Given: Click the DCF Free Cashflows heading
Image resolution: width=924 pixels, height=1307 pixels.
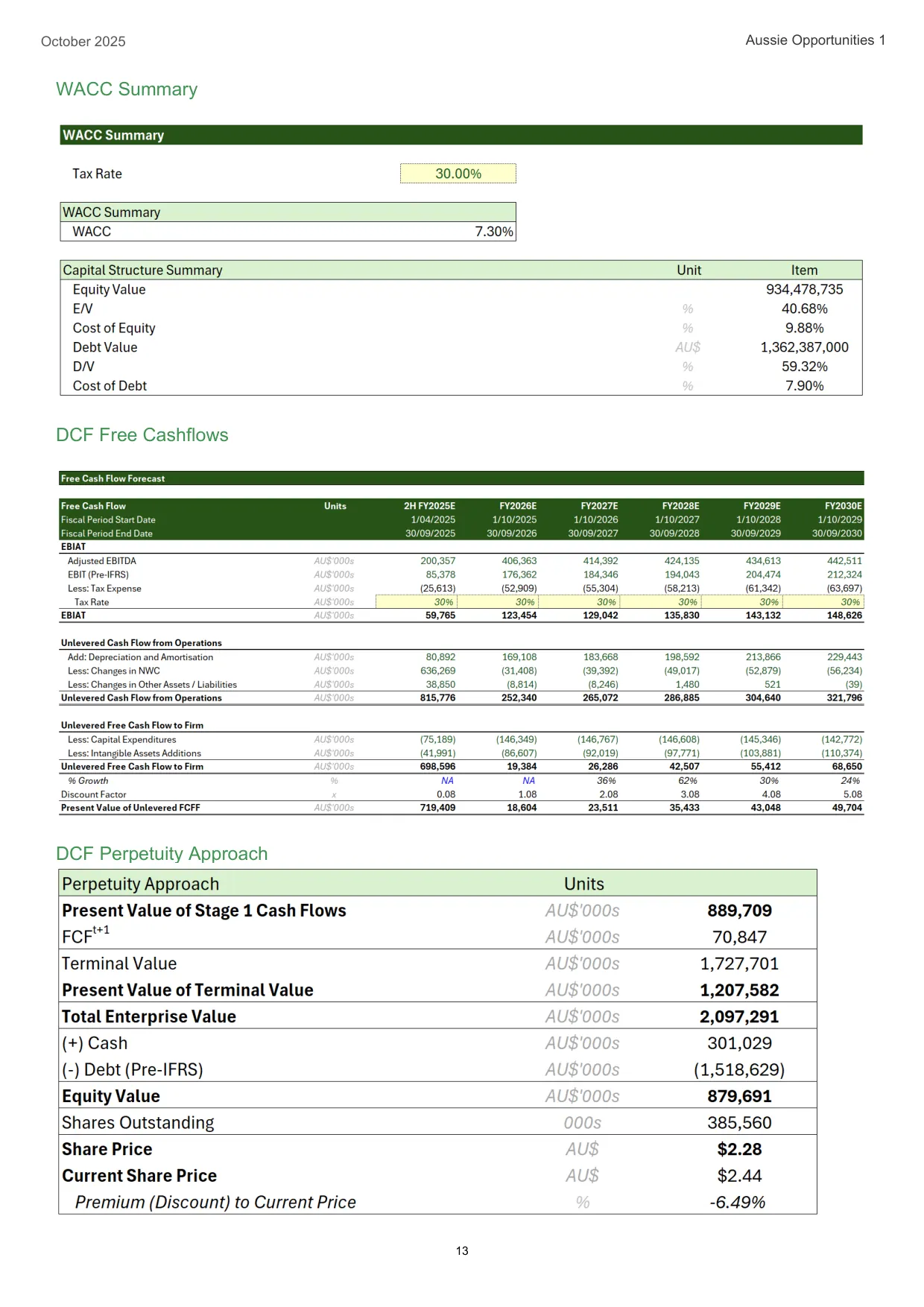Looking at the screenshot, I should 142,435.
